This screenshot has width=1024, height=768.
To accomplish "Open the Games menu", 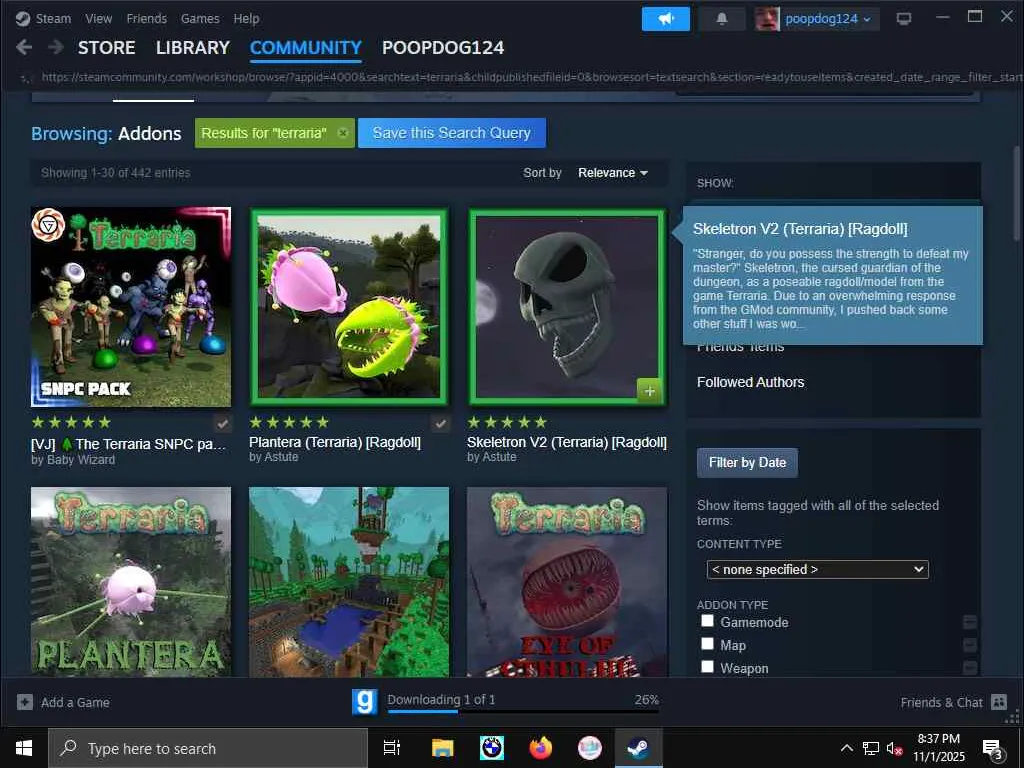I will point(200,18).
